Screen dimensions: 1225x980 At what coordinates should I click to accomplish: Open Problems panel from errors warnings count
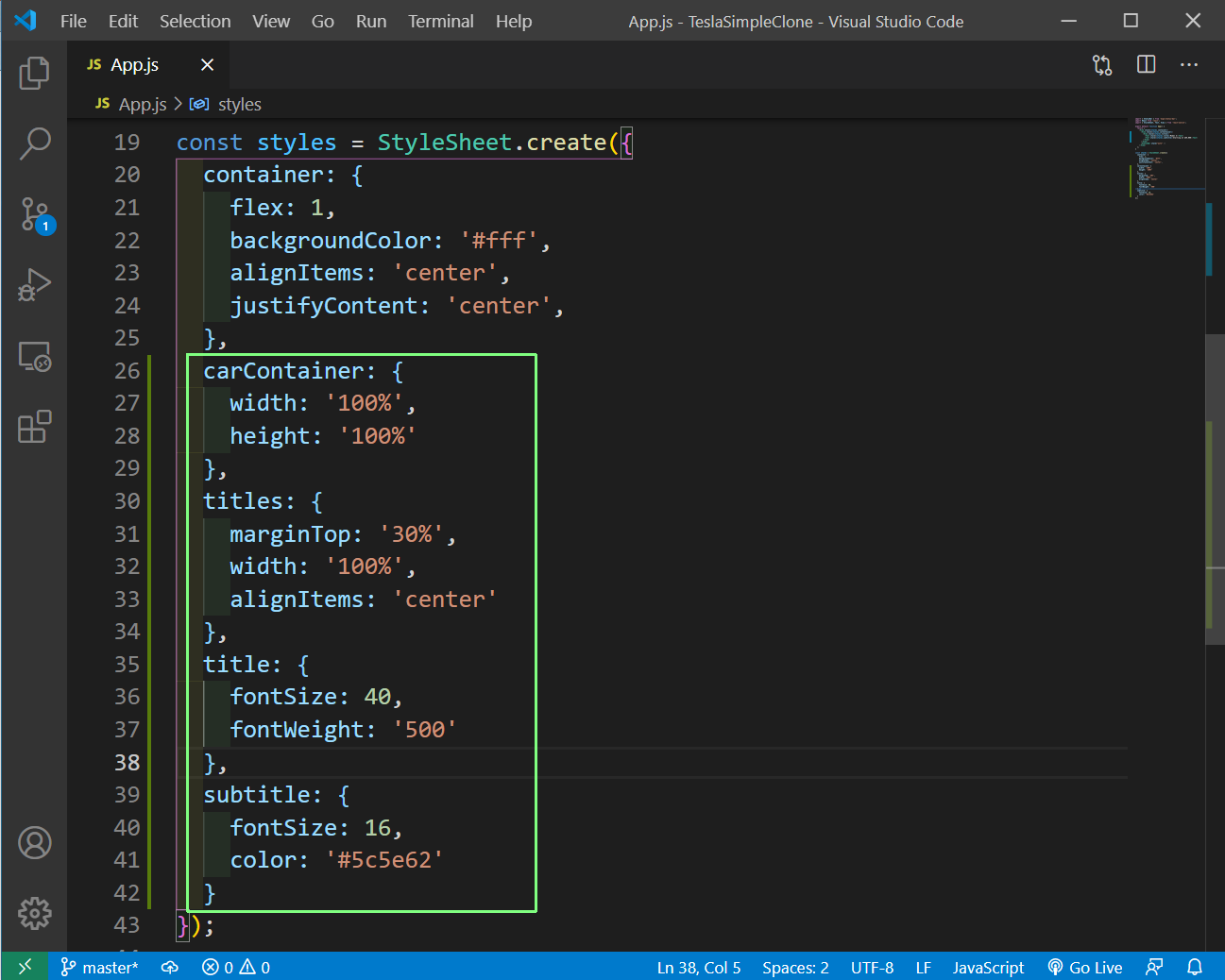(x=235, y=967)
